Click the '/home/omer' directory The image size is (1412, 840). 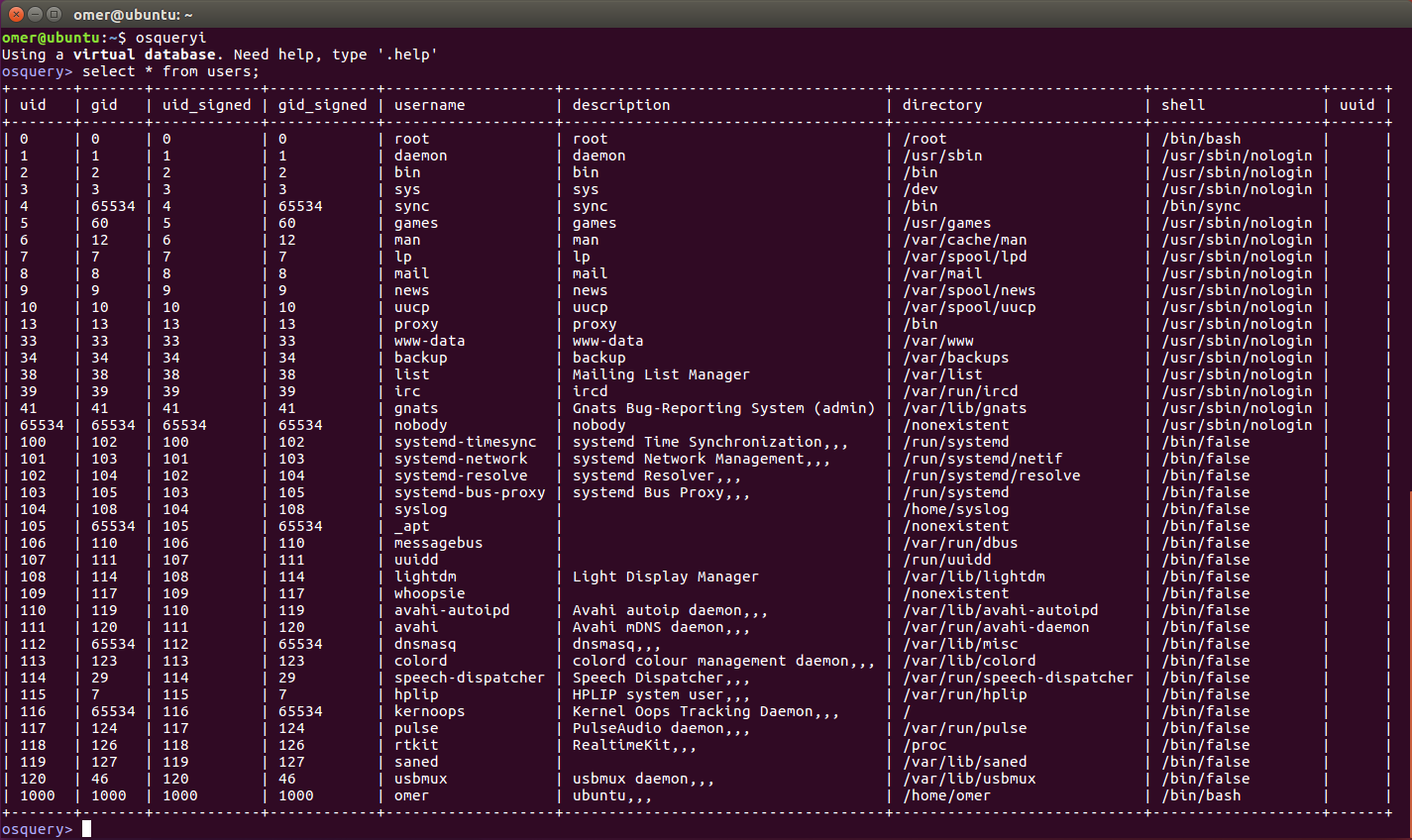pyautogui.click(x=947, y=795)
